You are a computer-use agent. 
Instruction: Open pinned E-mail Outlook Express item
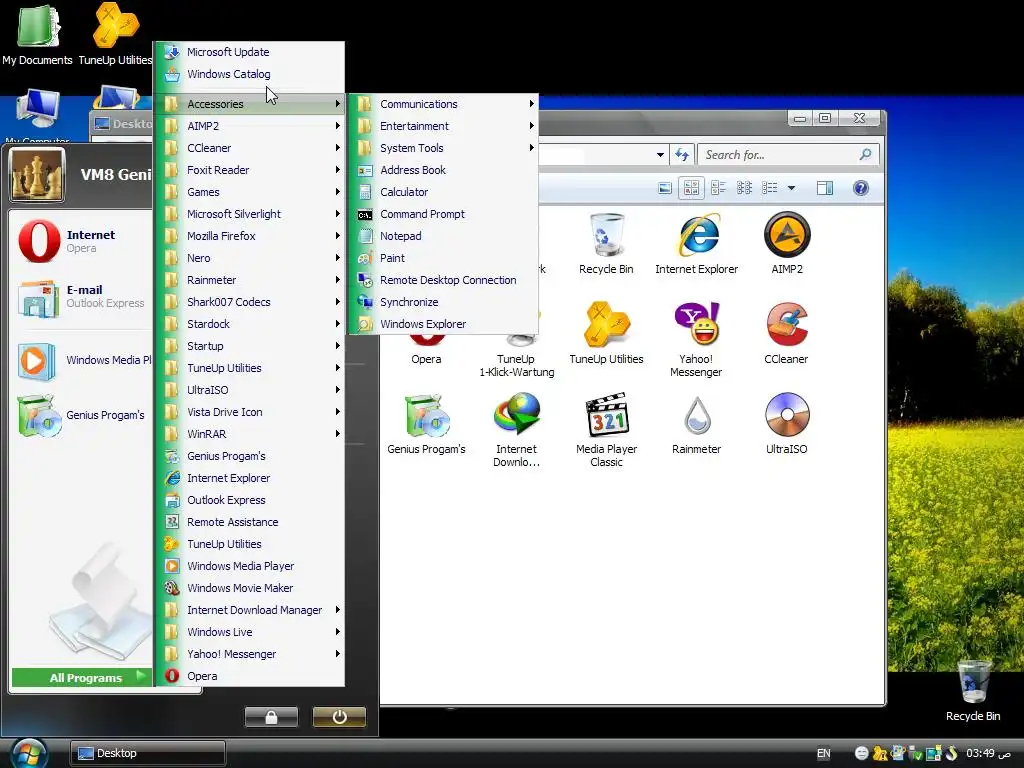click(x=82, y=296)
